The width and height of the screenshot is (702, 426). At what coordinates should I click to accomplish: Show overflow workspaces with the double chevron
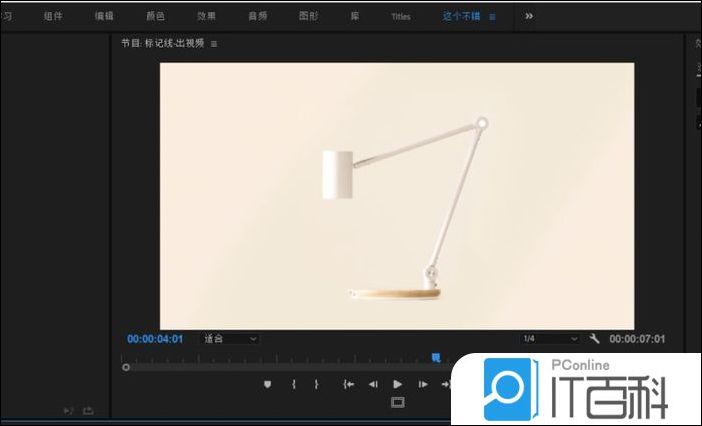529,16
